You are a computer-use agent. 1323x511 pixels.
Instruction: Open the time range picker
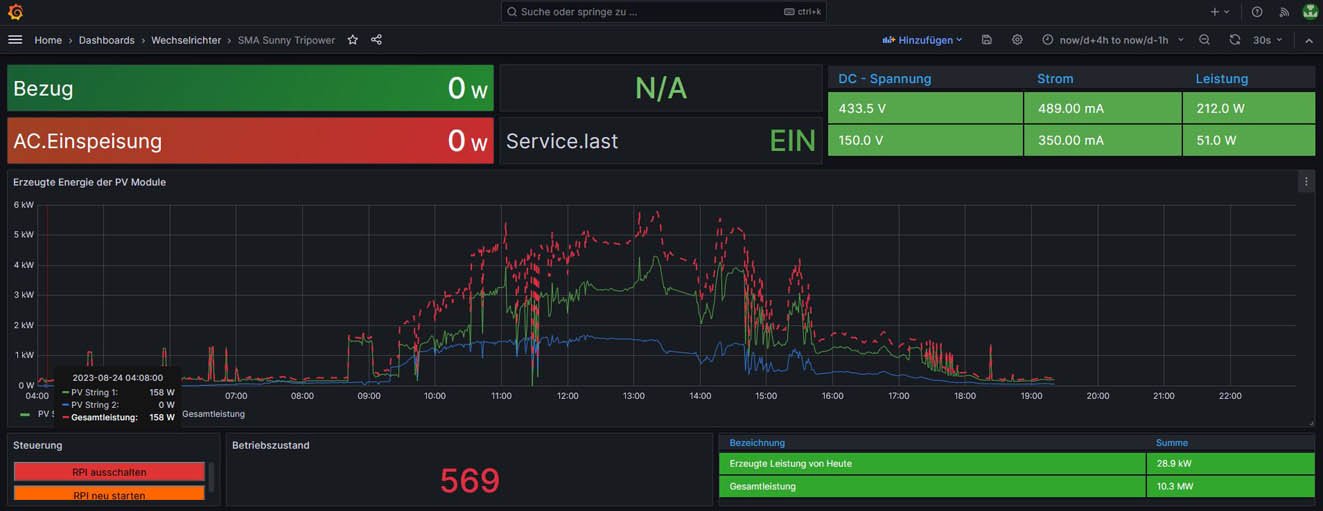coord(1112,40)
